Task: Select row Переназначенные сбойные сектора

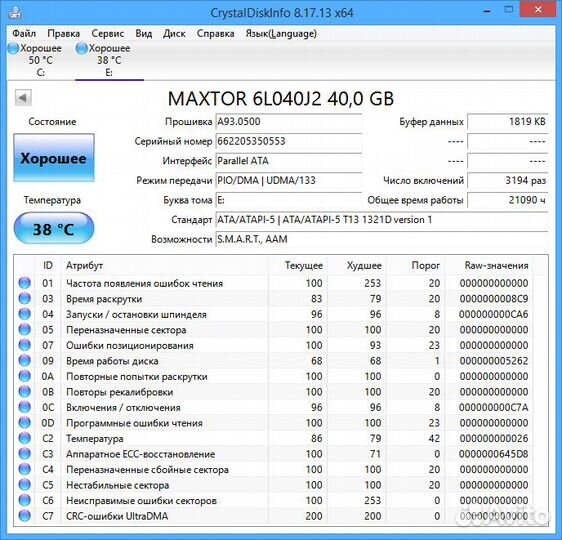Action: (x=274, y=469)
